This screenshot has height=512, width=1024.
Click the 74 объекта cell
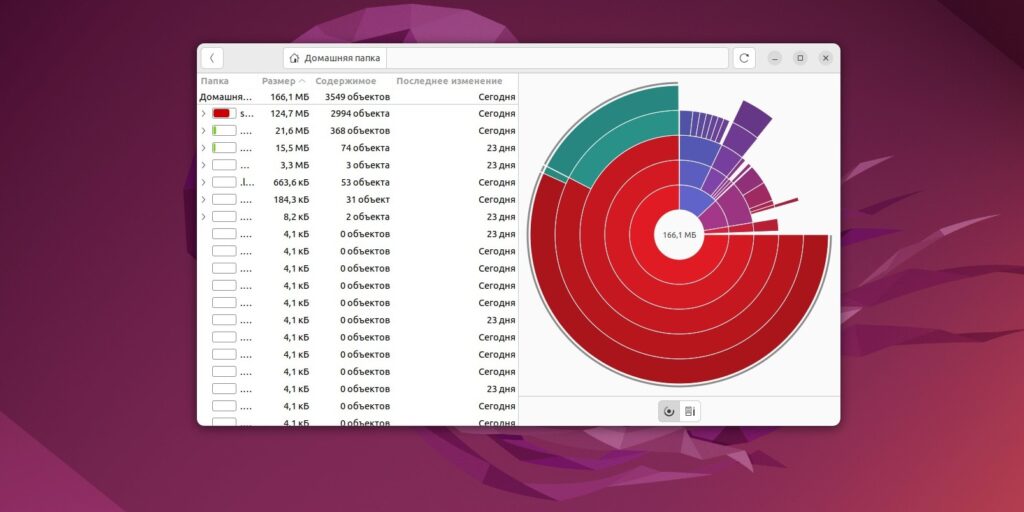coord(365,148)
